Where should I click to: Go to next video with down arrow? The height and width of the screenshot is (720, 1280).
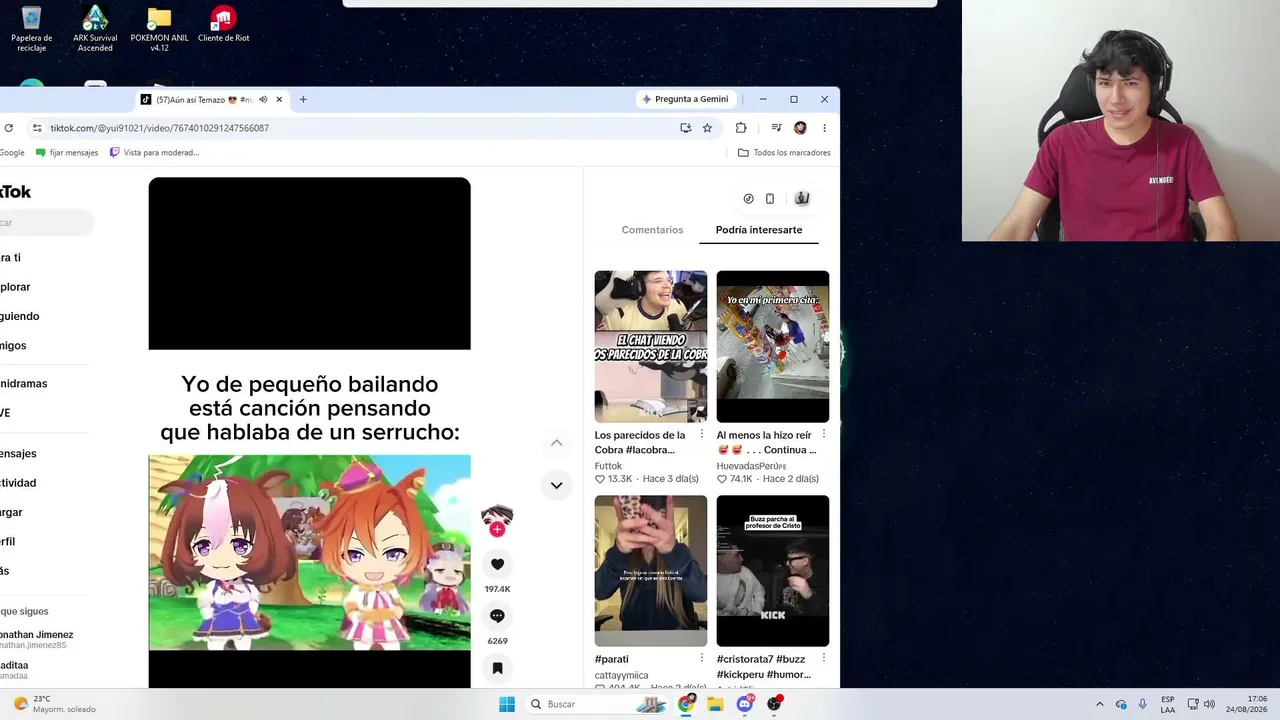coord(556,485)
